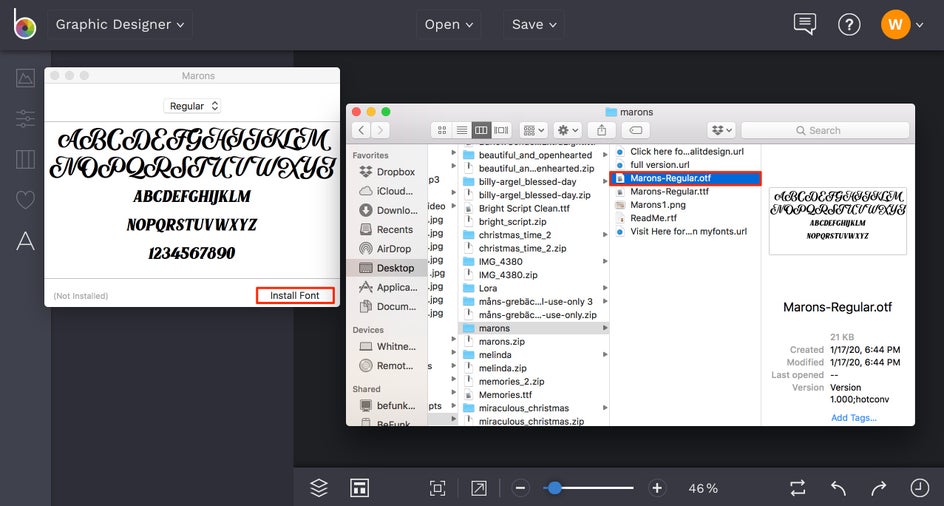Switch Finder to column view
The height and width of the screenshot is (506, 944).
pyautogui.click(x=481, y=130)
